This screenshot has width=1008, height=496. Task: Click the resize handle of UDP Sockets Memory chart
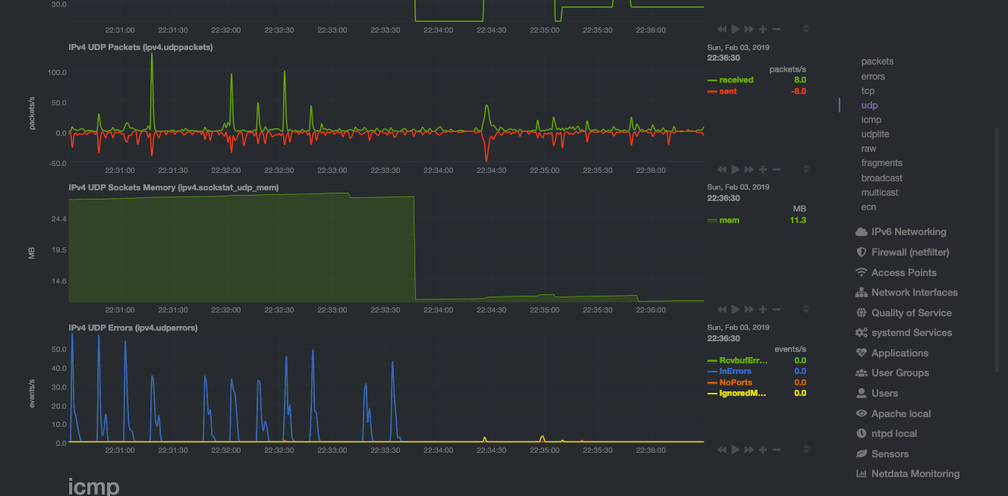806,310
